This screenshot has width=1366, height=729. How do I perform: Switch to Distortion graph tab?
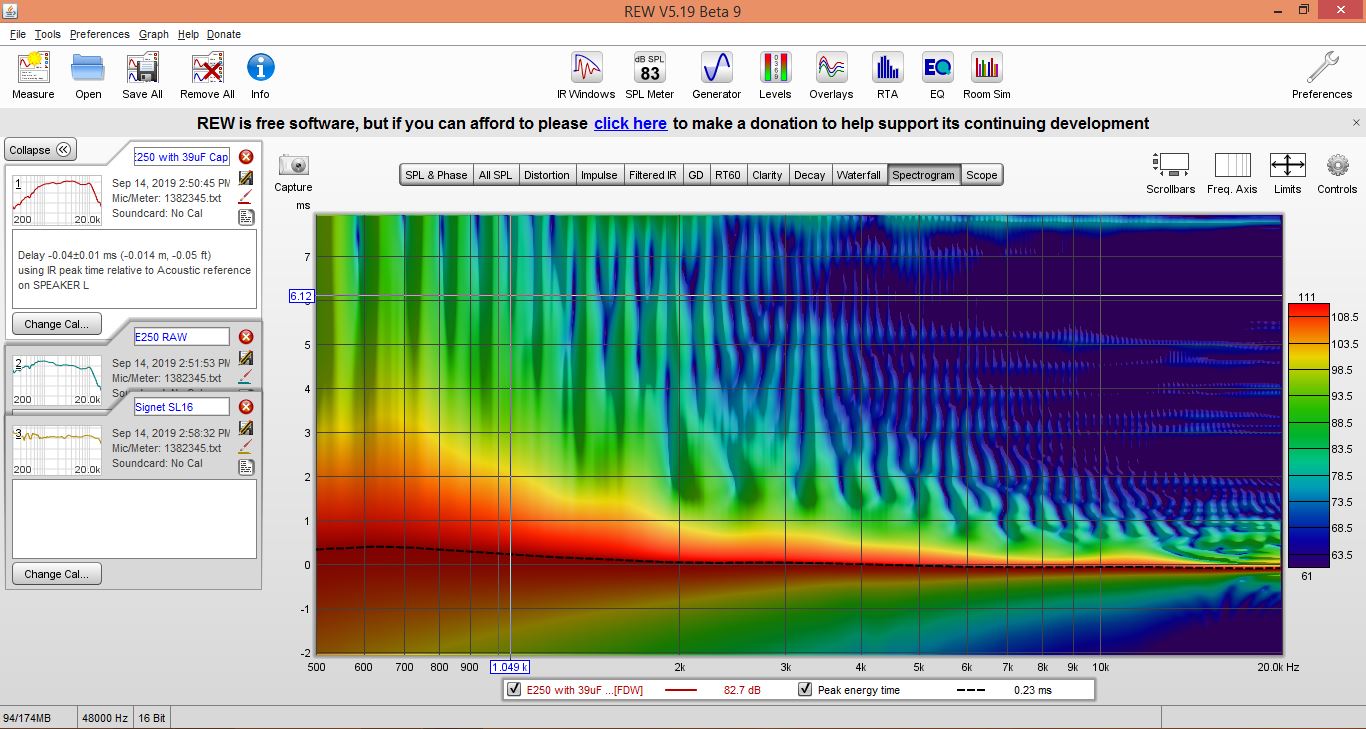point(547,175)
